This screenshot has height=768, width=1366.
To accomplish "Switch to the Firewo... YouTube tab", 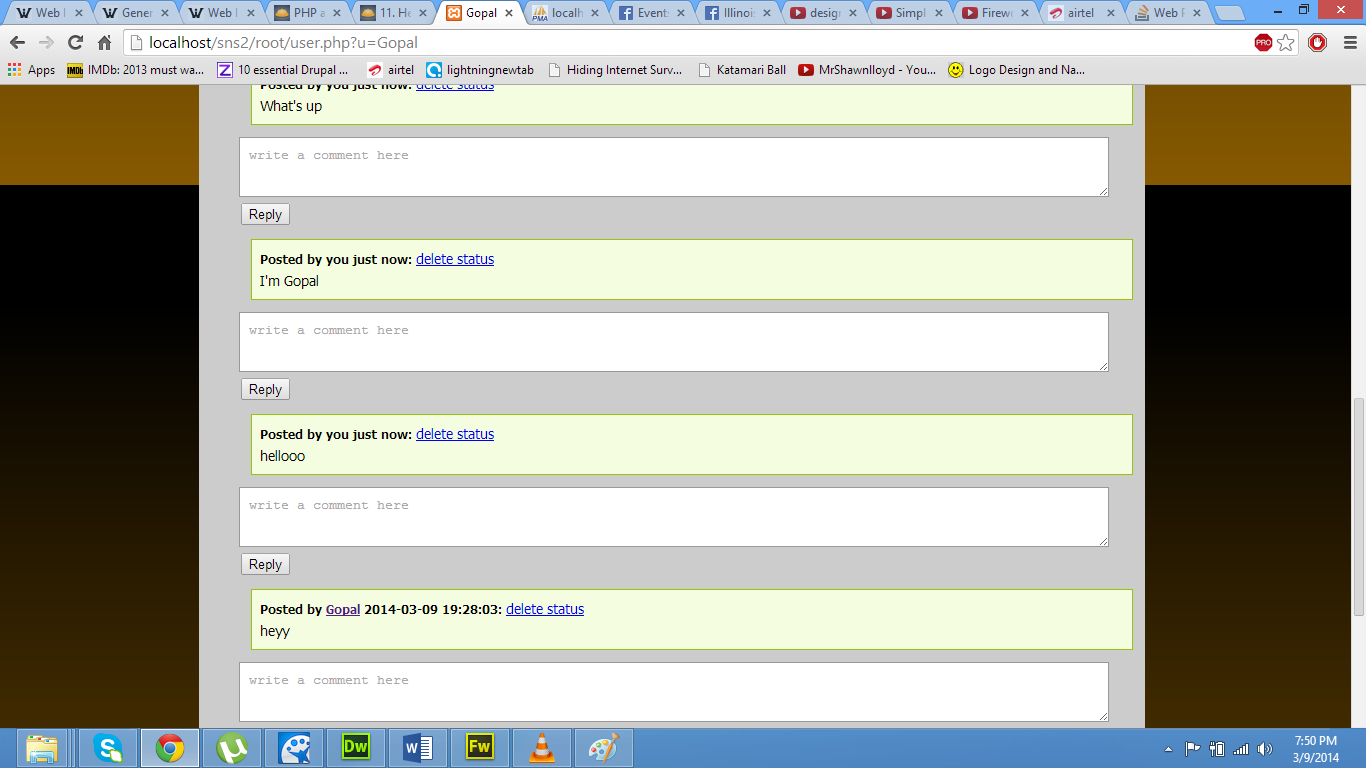I will [995, 13].
